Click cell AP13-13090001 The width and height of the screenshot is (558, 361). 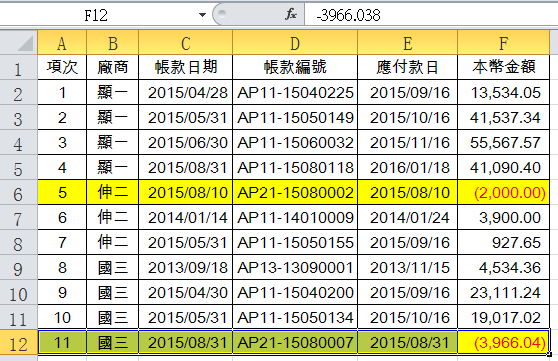point(295,268)
